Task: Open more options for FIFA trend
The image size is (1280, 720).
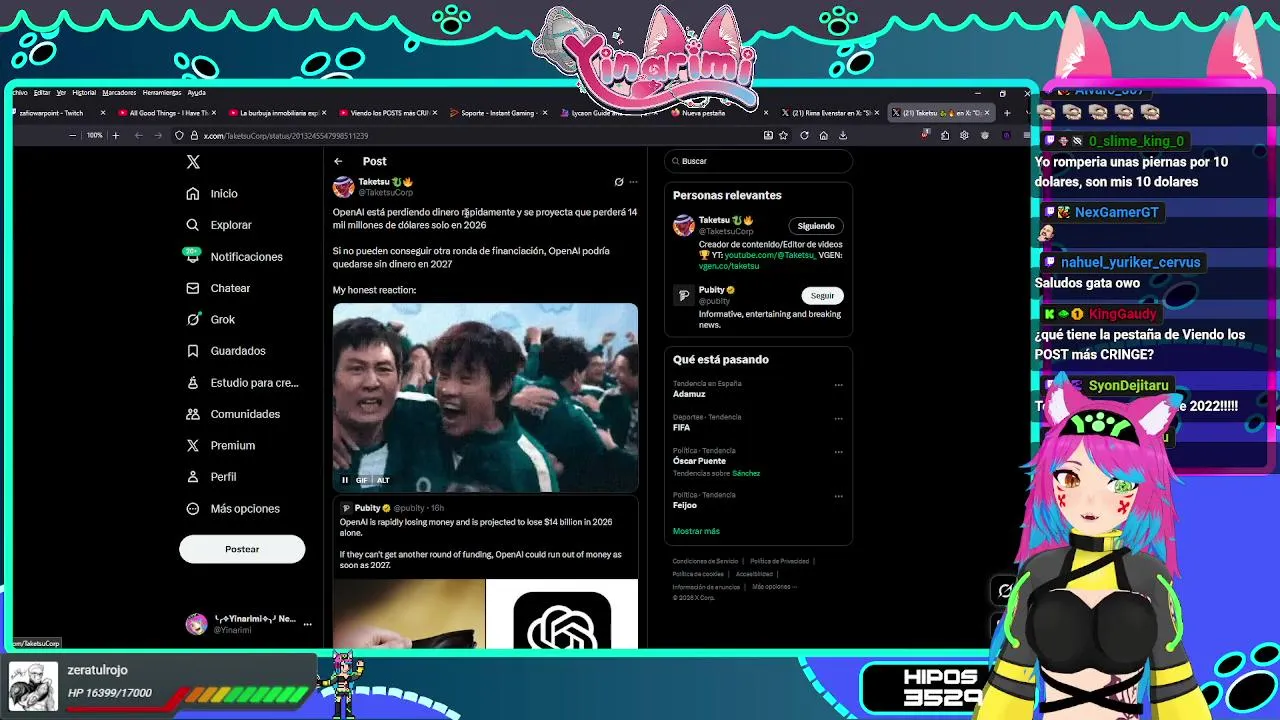Action: 838,418
